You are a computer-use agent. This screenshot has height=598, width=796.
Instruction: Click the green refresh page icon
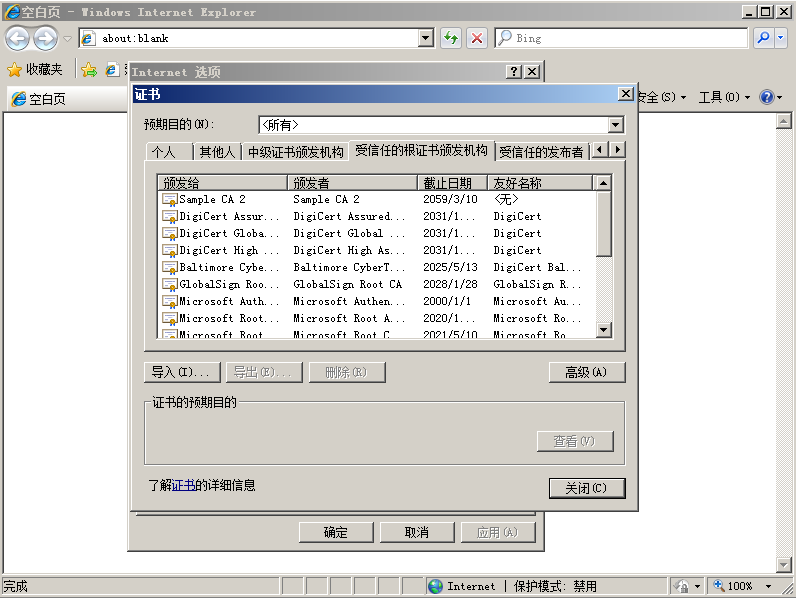[x=451, y=38]
